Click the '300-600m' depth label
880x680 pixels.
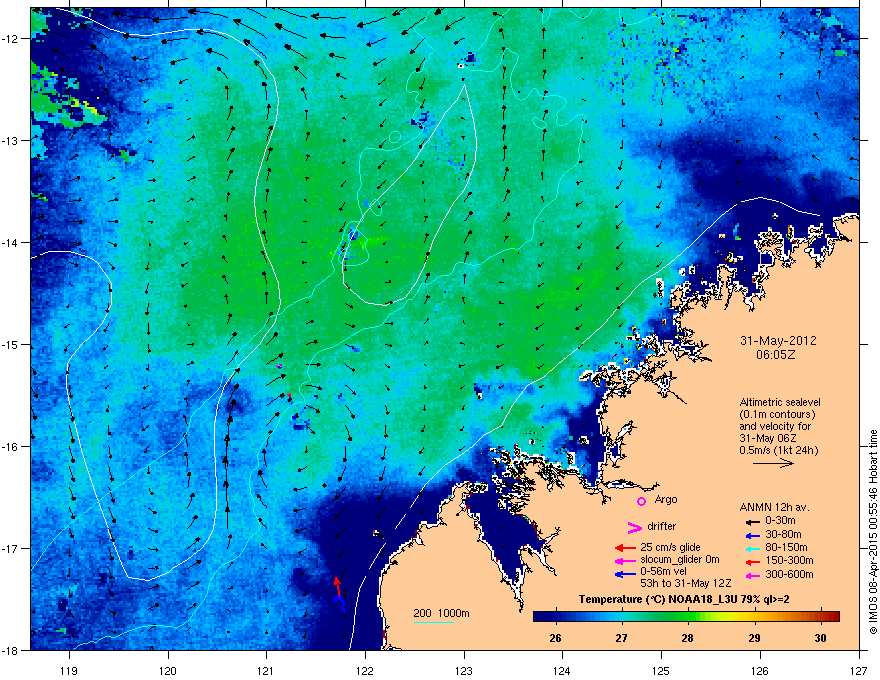click(x=789, y=575)
